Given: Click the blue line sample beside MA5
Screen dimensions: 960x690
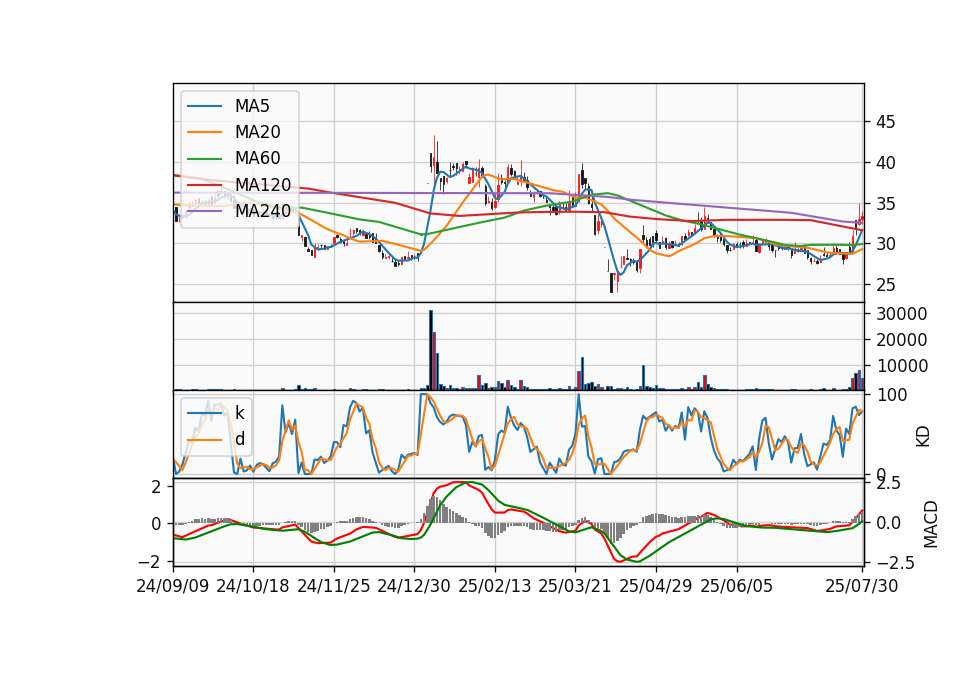Looking at the screenshot, I should point(204,106).
